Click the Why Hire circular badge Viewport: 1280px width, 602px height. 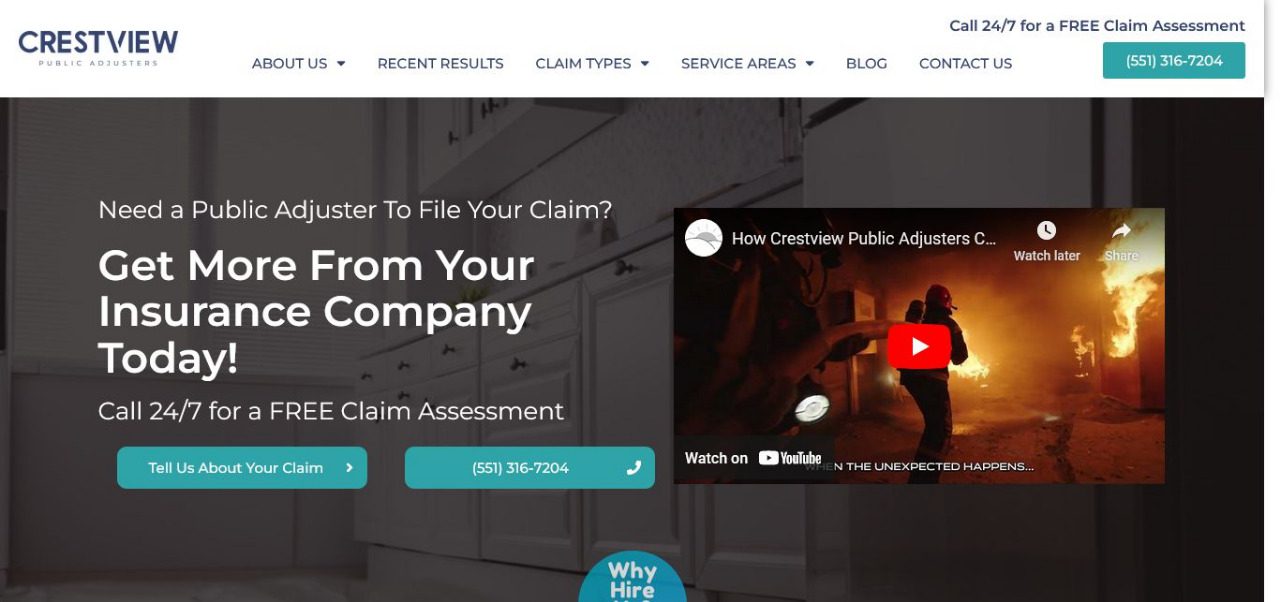pos(632,577)
